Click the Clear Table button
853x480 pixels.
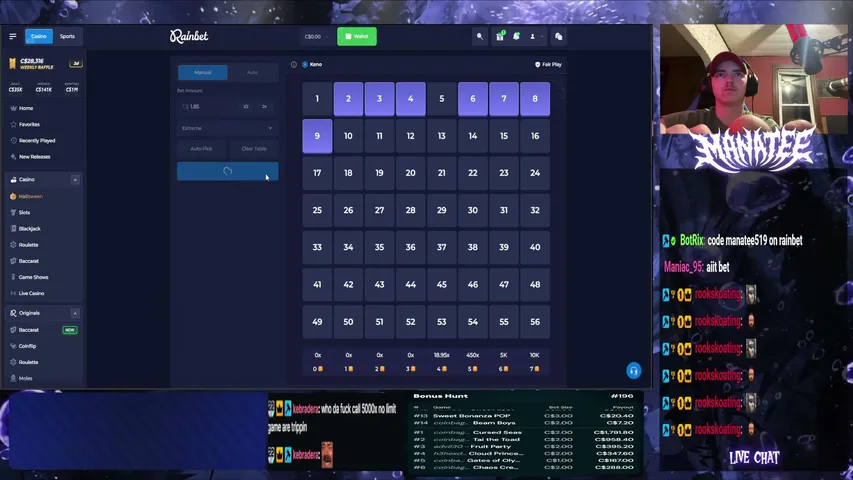tap(254, 149)
